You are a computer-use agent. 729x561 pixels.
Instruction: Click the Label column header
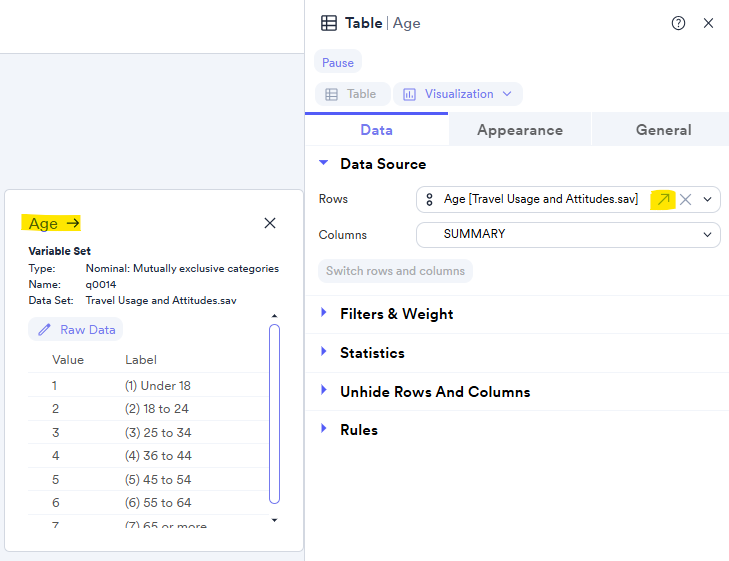click(x=141, y=360)
